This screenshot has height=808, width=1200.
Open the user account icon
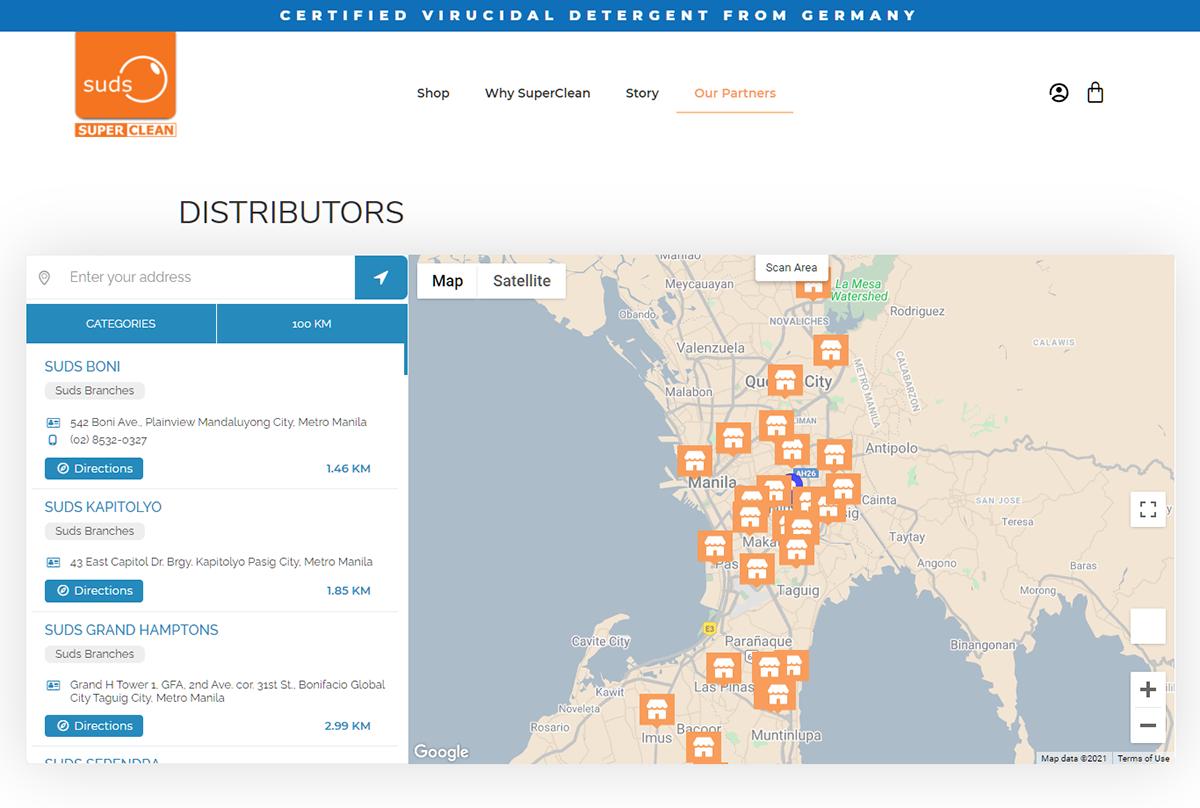1059,93
